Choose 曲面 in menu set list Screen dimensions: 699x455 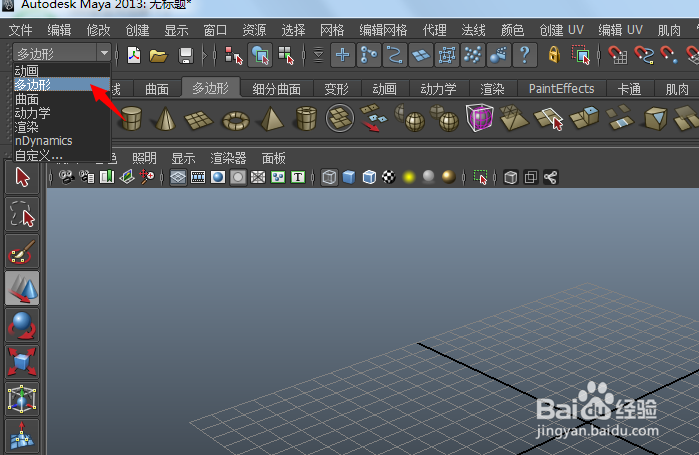point(61,98)
